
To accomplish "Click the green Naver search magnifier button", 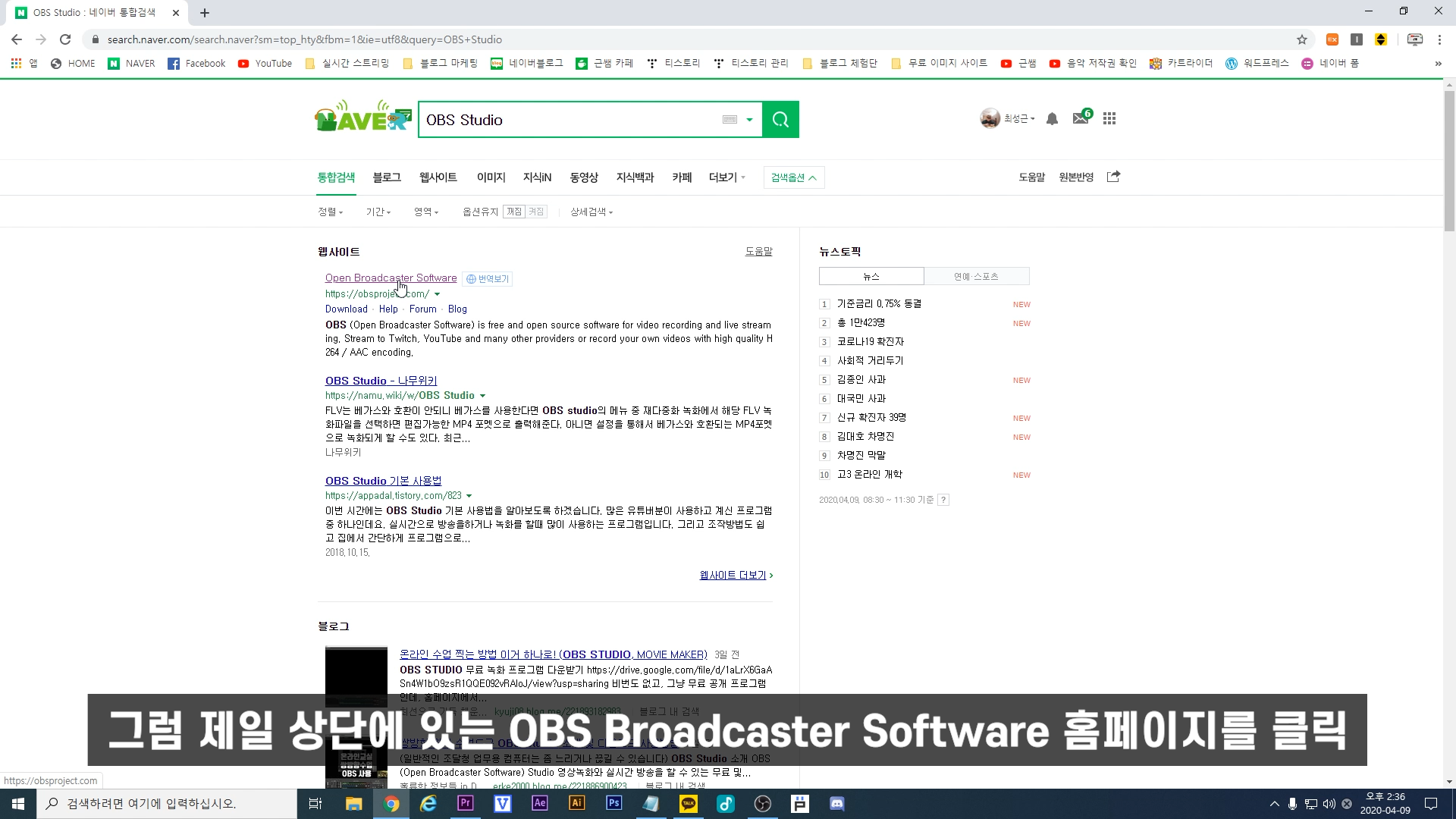I will [780, 120].
